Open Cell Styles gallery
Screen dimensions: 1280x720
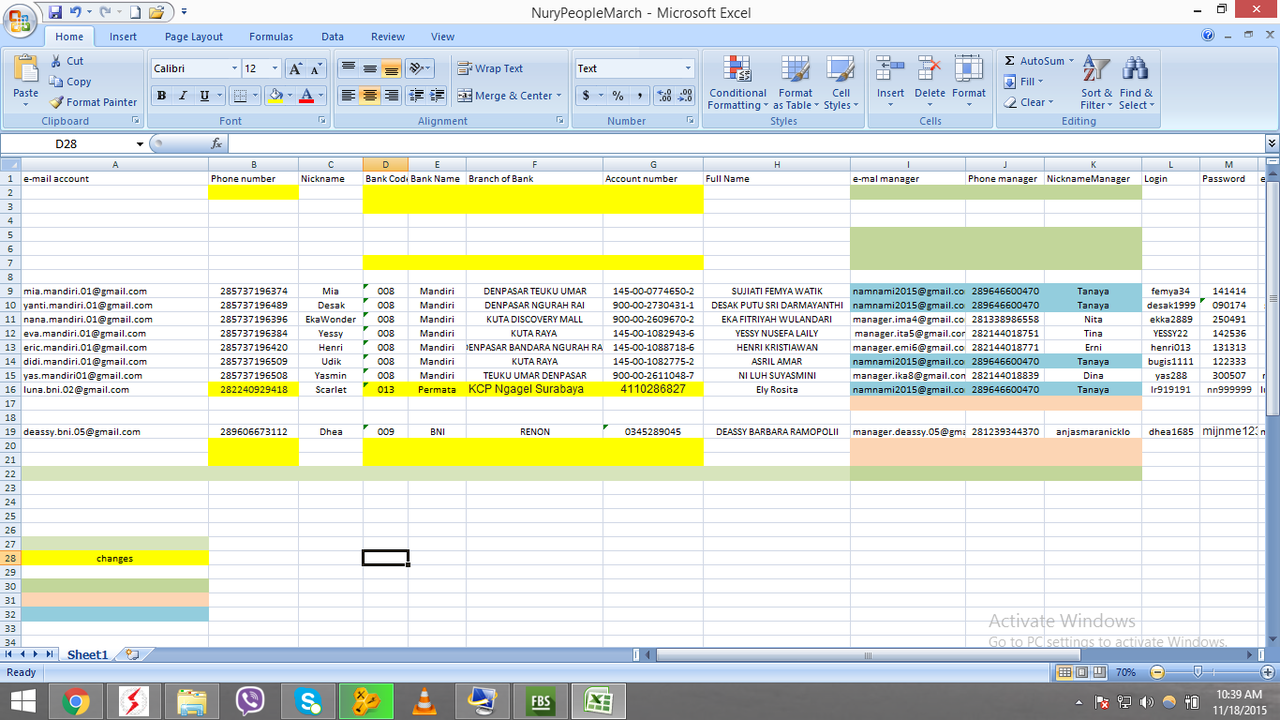click(840, 83)
